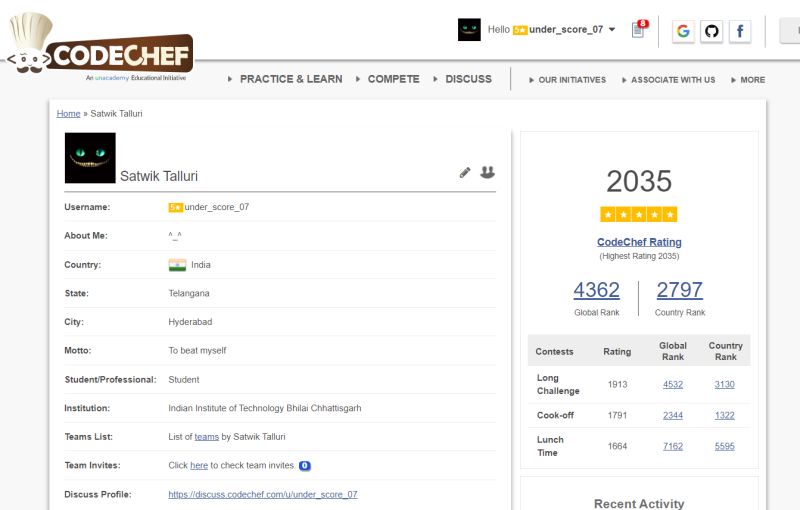Click the Hyderabad city value

(x=190, y=322)
